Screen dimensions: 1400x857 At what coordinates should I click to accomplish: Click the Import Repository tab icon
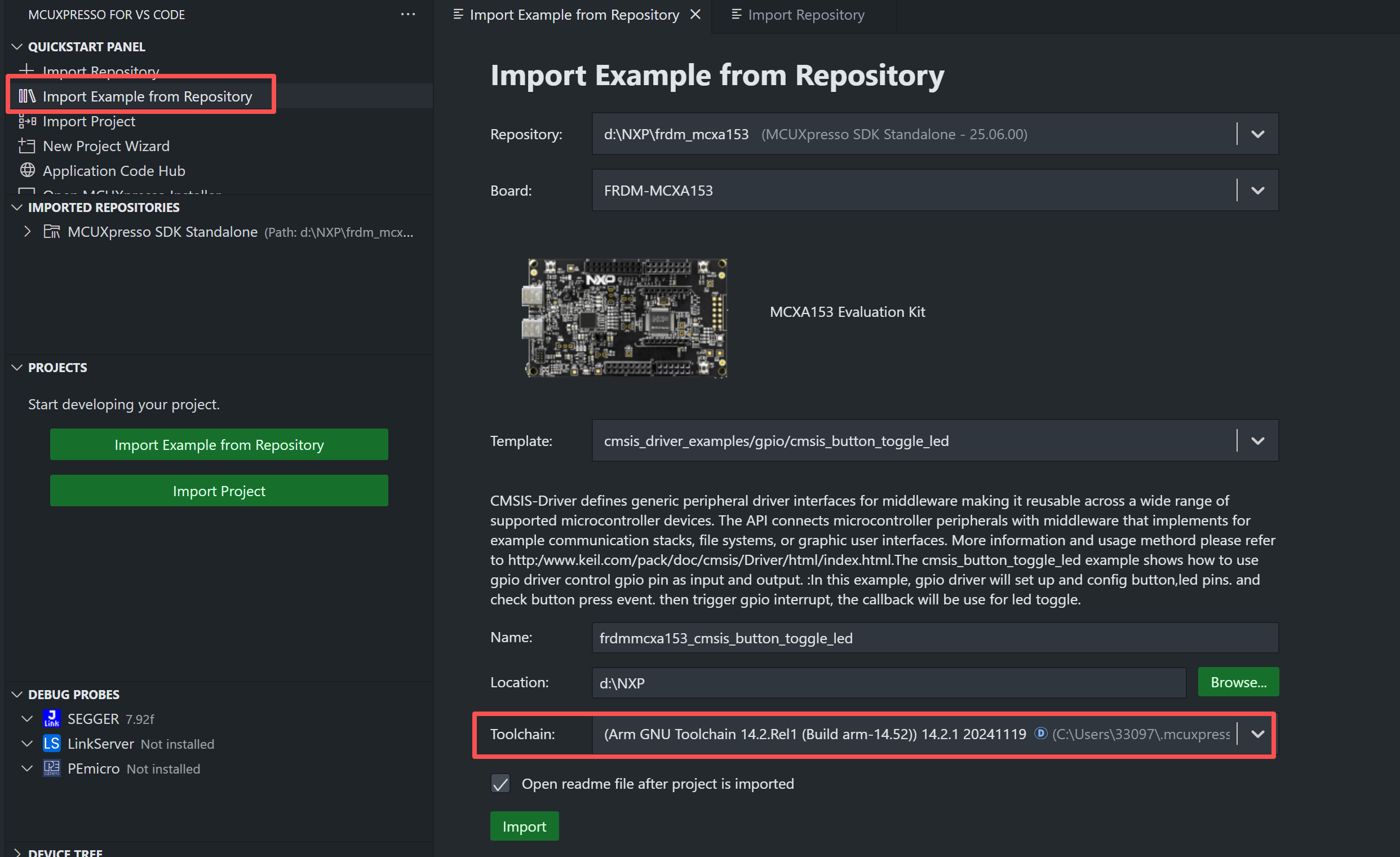coord(737,14)
